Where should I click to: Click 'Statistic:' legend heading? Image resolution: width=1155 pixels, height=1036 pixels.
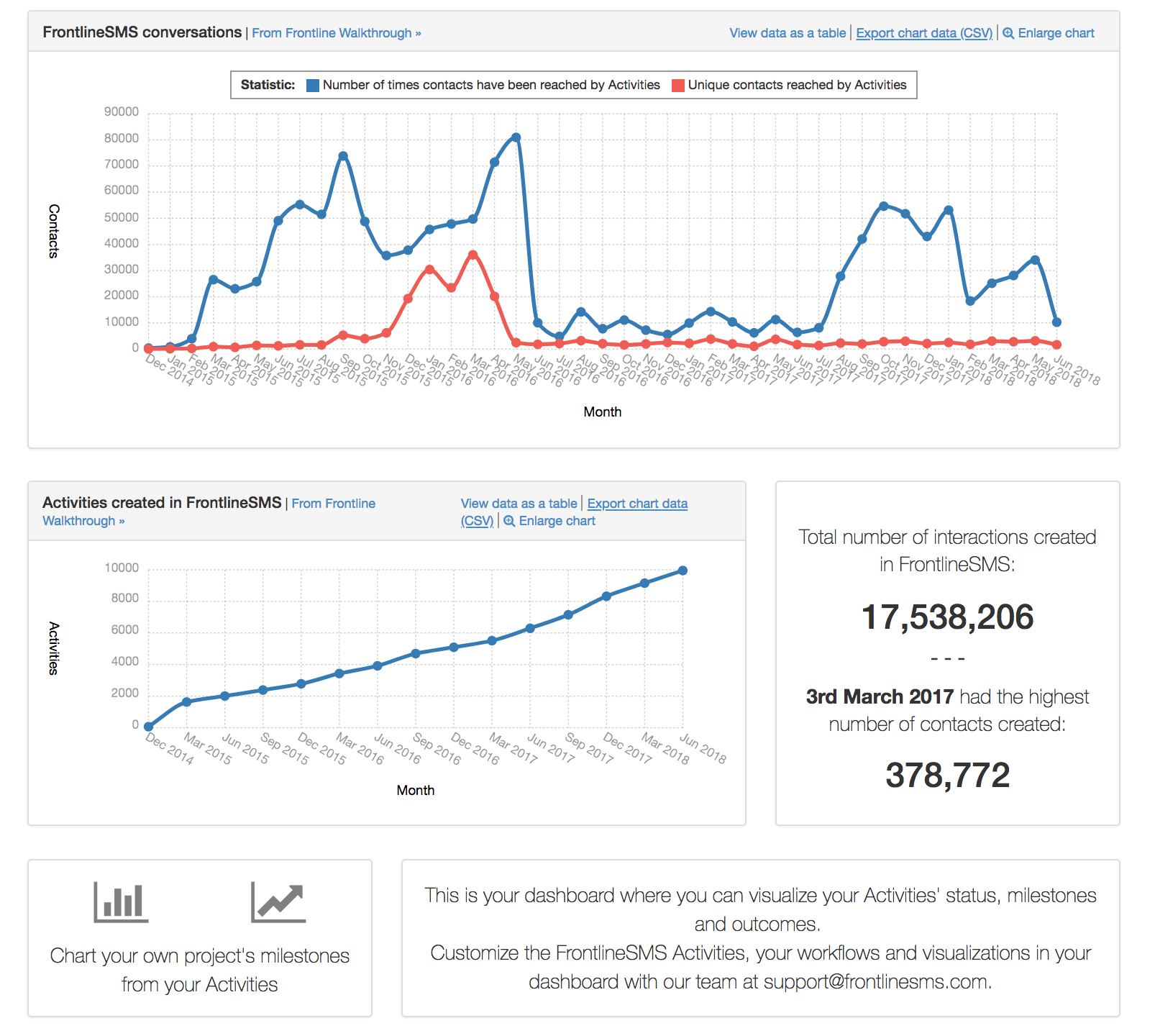point(268,85)
